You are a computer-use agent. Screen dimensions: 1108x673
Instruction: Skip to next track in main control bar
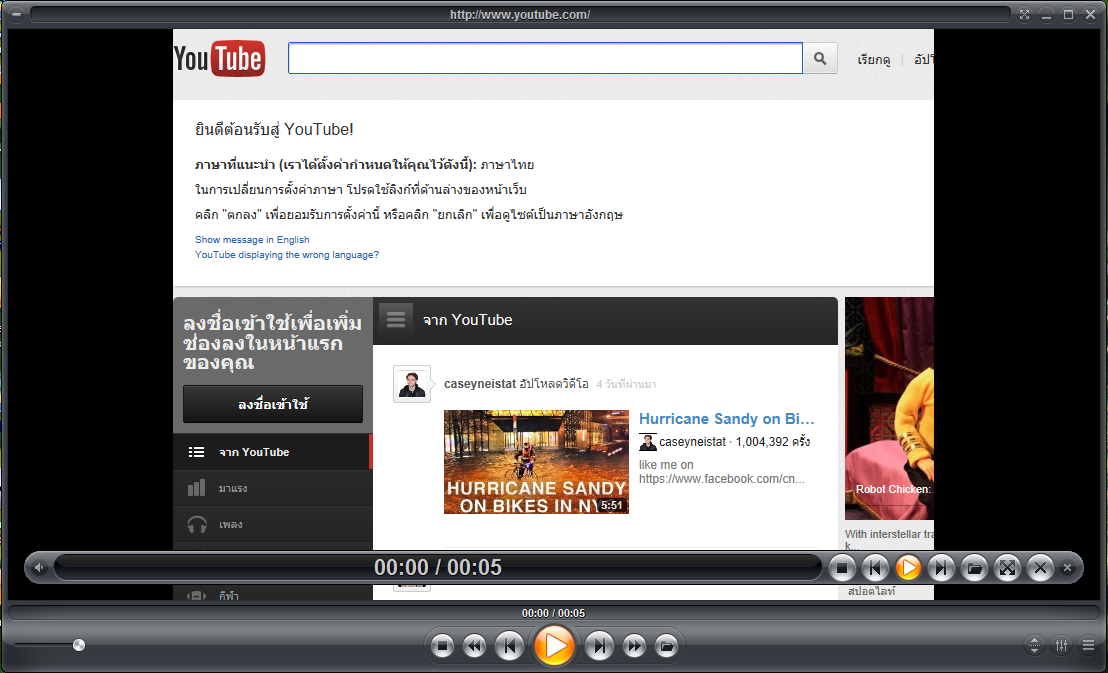click(599, 645)
